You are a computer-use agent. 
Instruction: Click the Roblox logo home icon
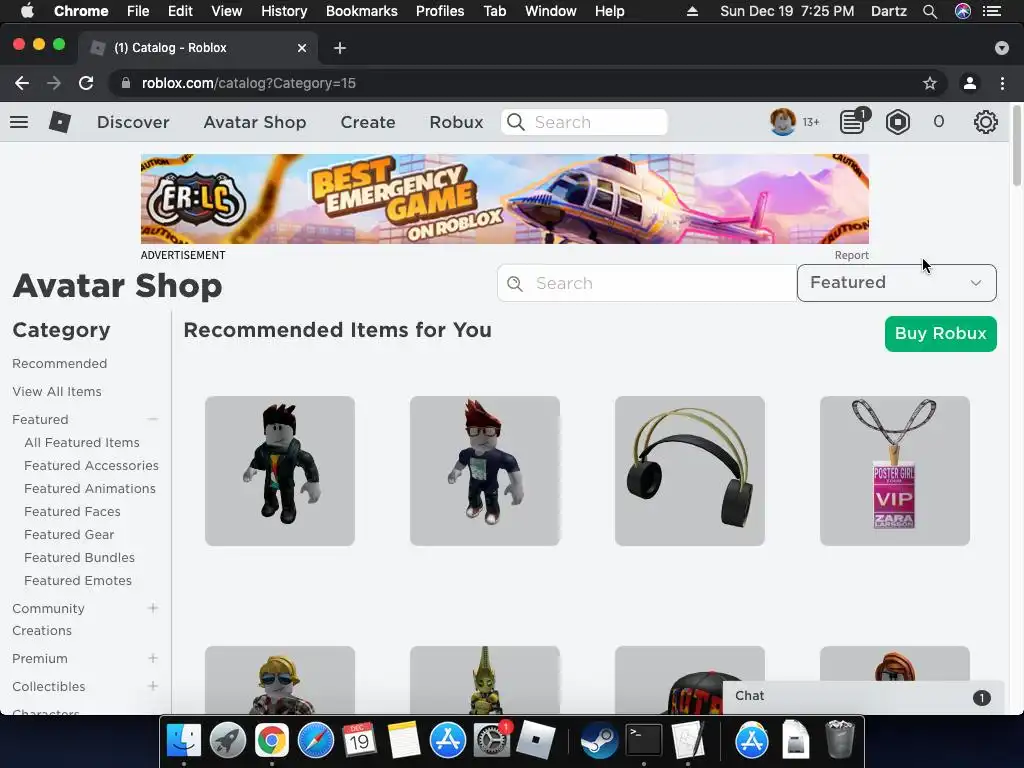coord(59,122)
